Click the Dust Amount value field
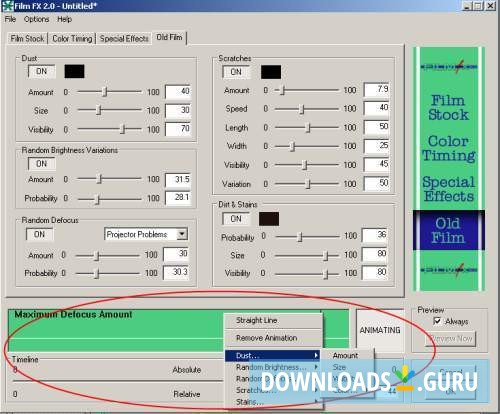Viewport: 500px width, 414px height. click(x=178, y=92)
